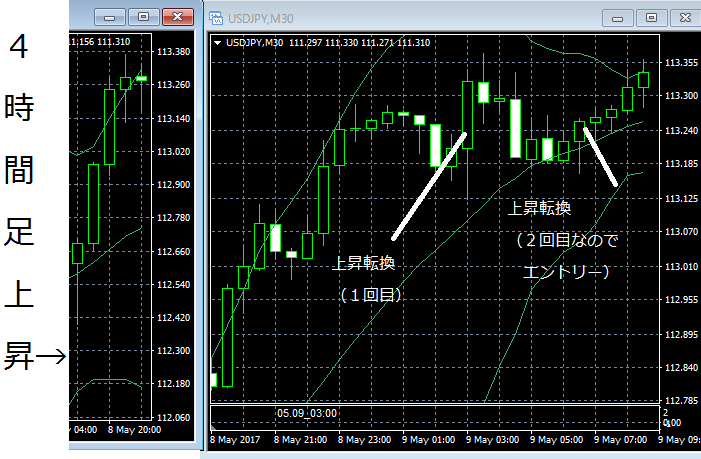Select the （２回目なので annotation text
The height and width of the screenshot is (459, 701).
point(567,240)
